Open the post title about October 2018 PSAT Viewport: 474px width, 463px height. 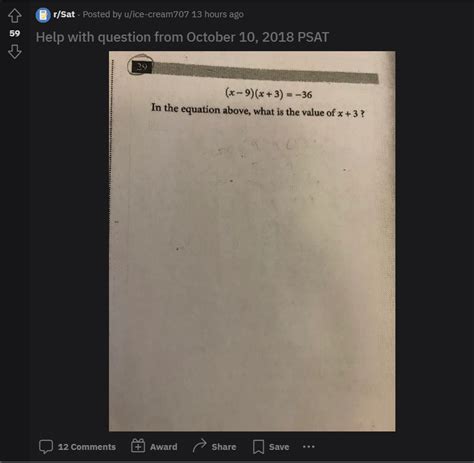182,37
